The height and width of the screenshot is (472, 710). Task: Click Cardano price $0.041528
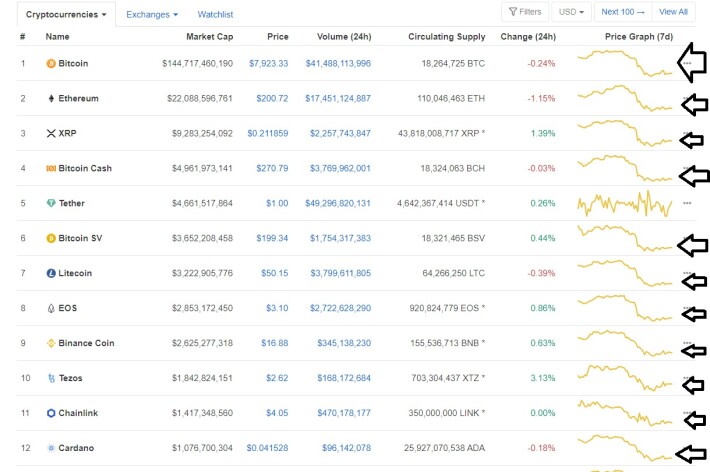pyautogui.click(x=267, y=448)
